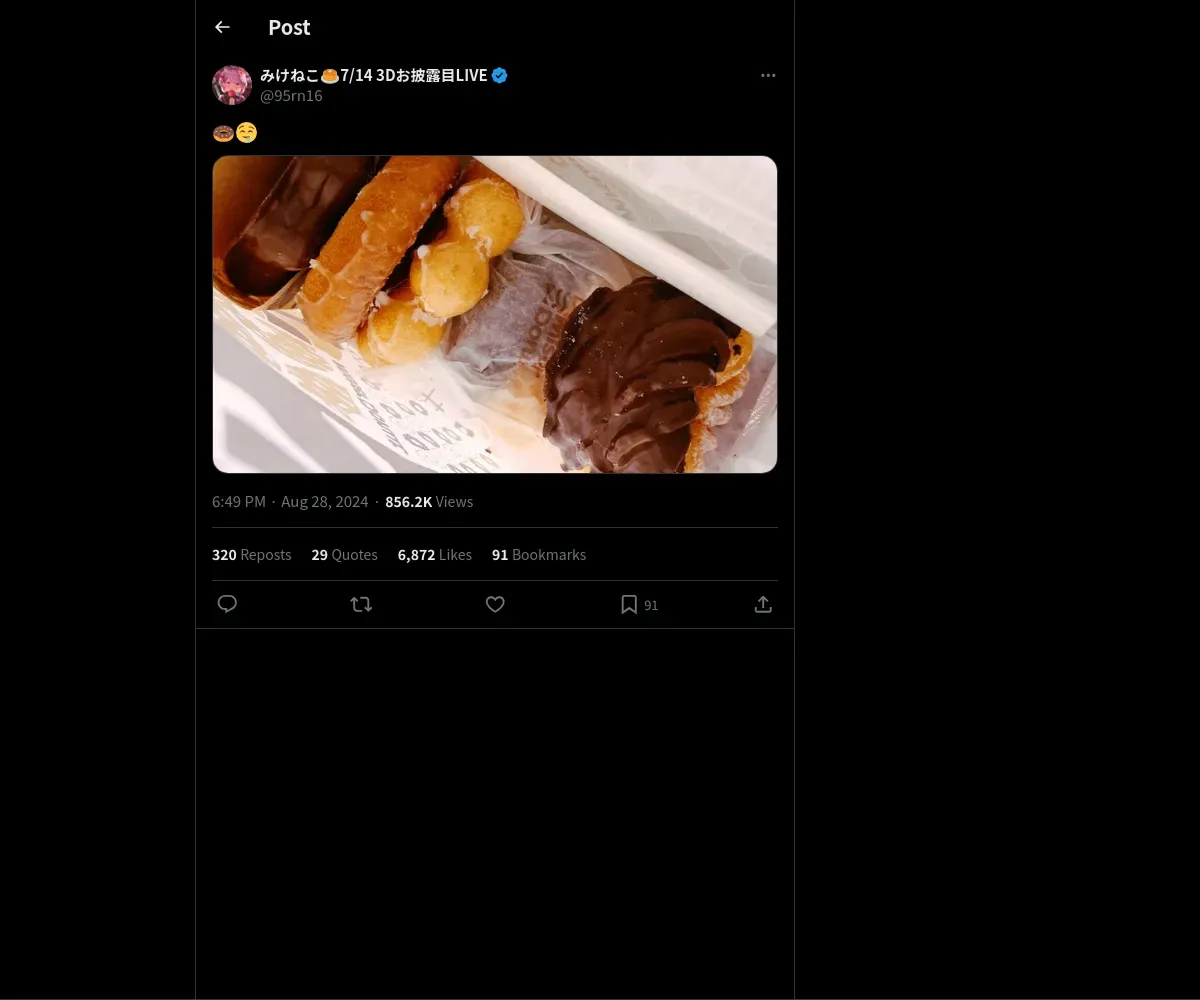
Task: Share the post using the upload icon
Action: point(763,604)
